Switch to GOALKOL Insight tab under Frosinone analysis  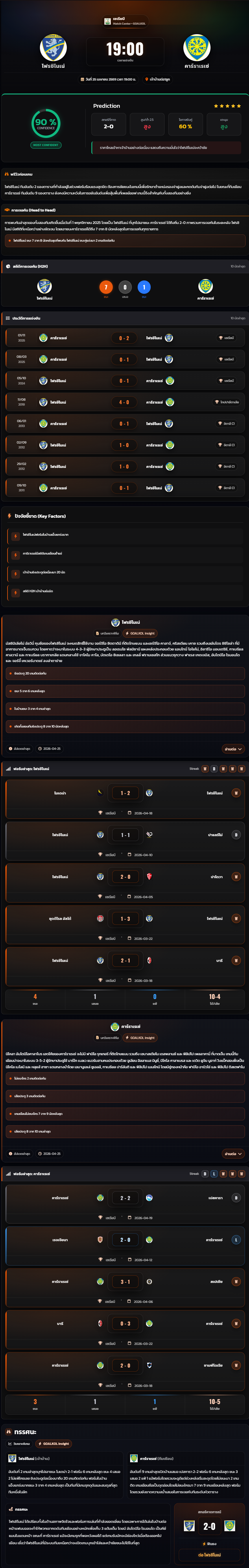(140, 633)
